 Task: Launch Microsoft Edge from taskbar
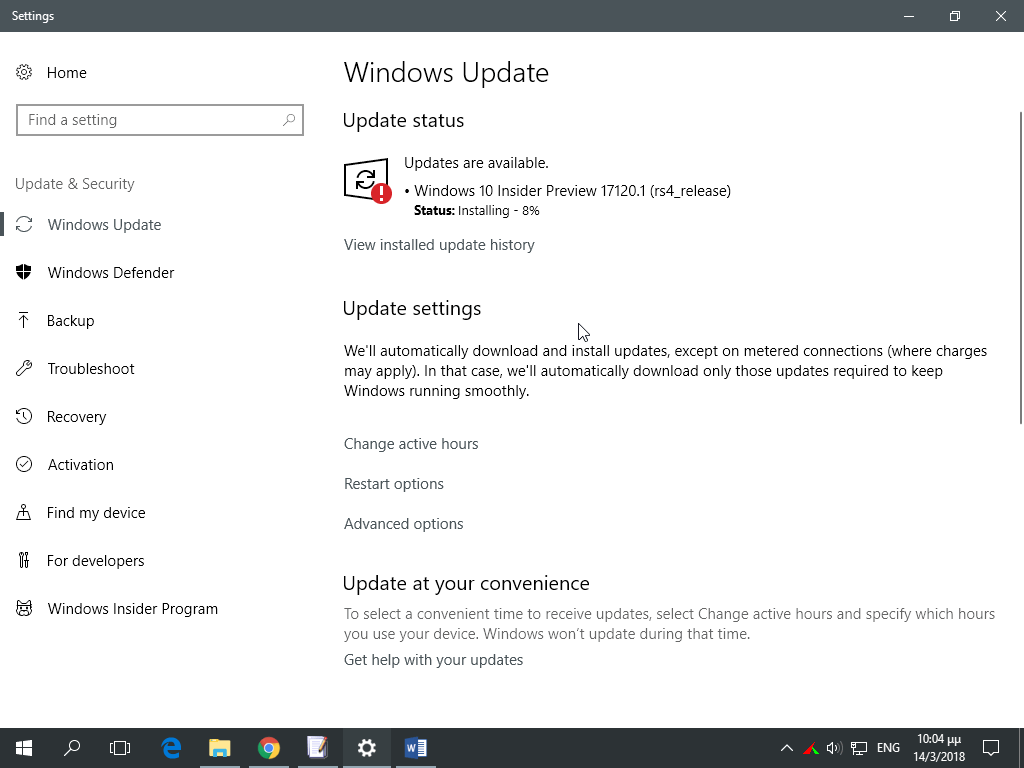coord(171,748)
